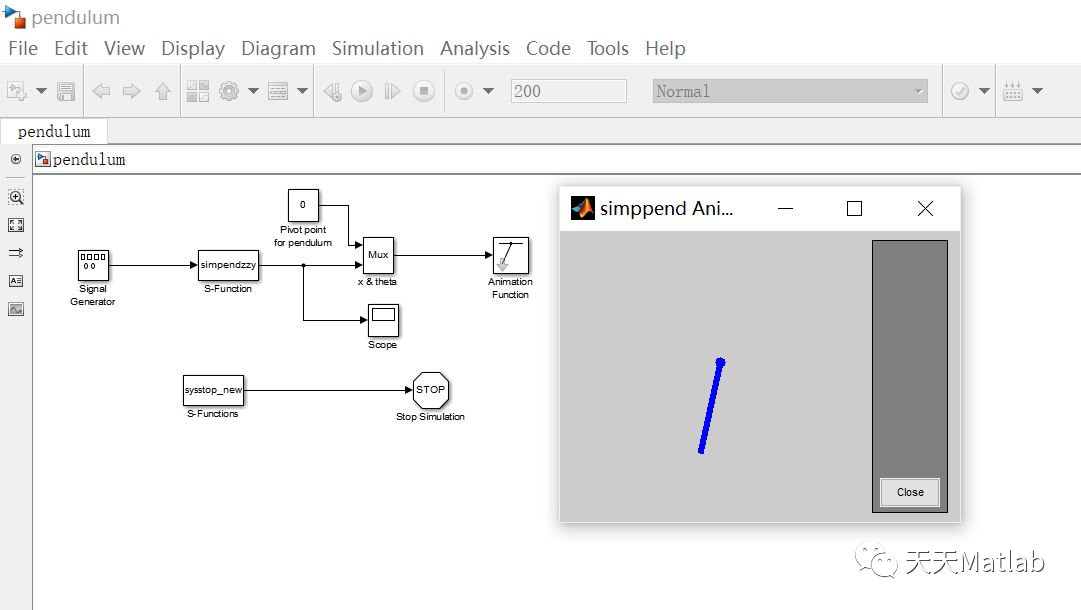This screenshot has width=1081, height=610.
Task: Expand the configuration gear dropdown arrow
Action: coord(253,91)
